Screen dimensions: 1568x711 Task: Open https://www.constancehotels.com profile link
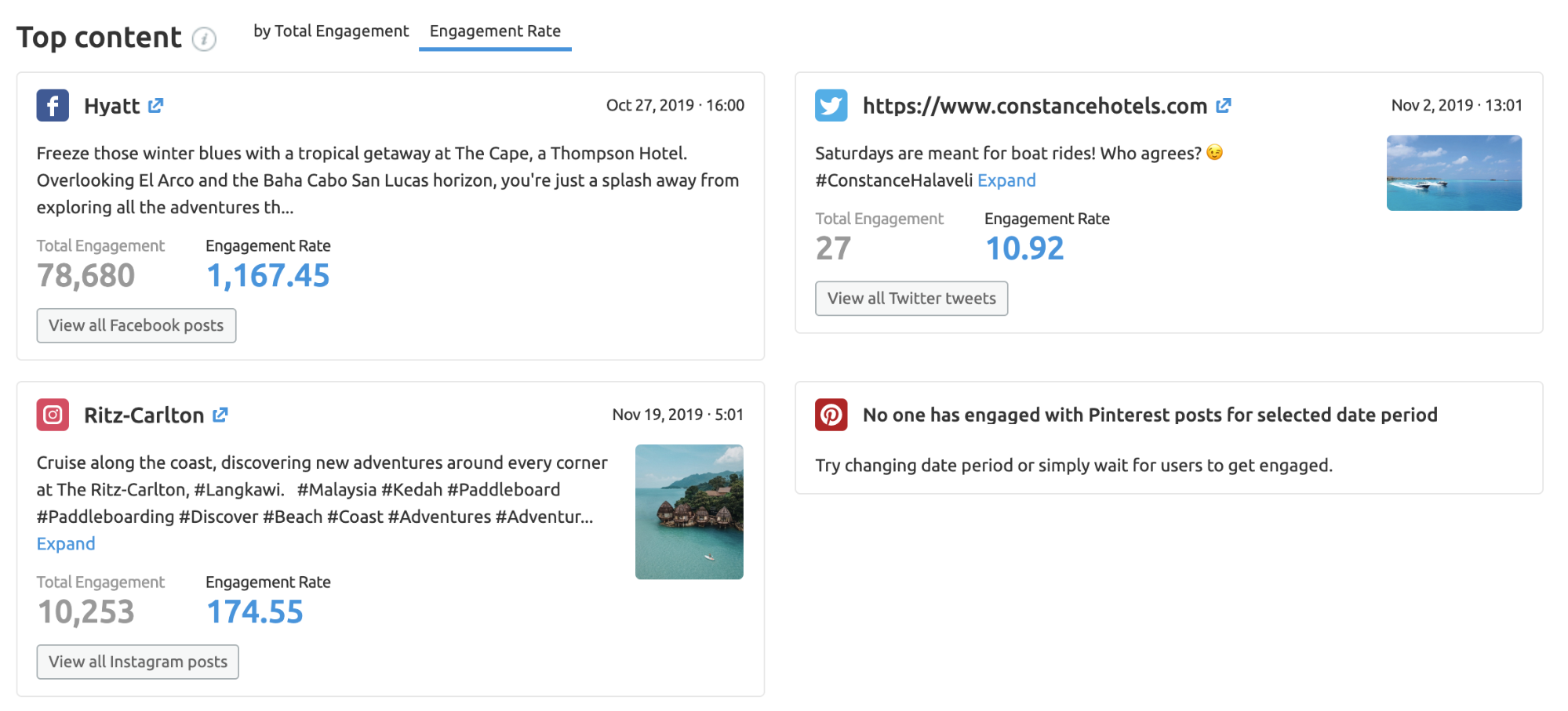tap(1035, 106)
